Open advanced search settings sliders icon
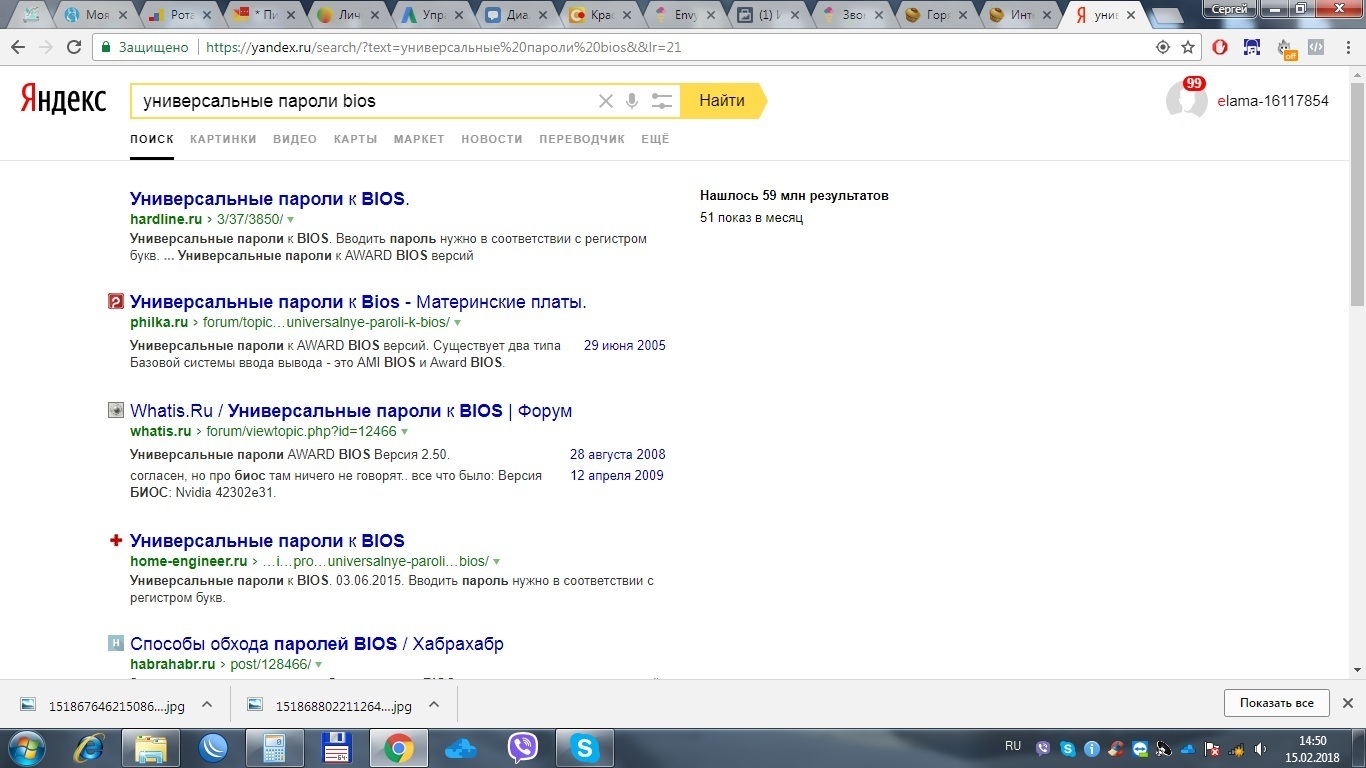Viewport: 1366px width, 768px height. tap(662, 101)
